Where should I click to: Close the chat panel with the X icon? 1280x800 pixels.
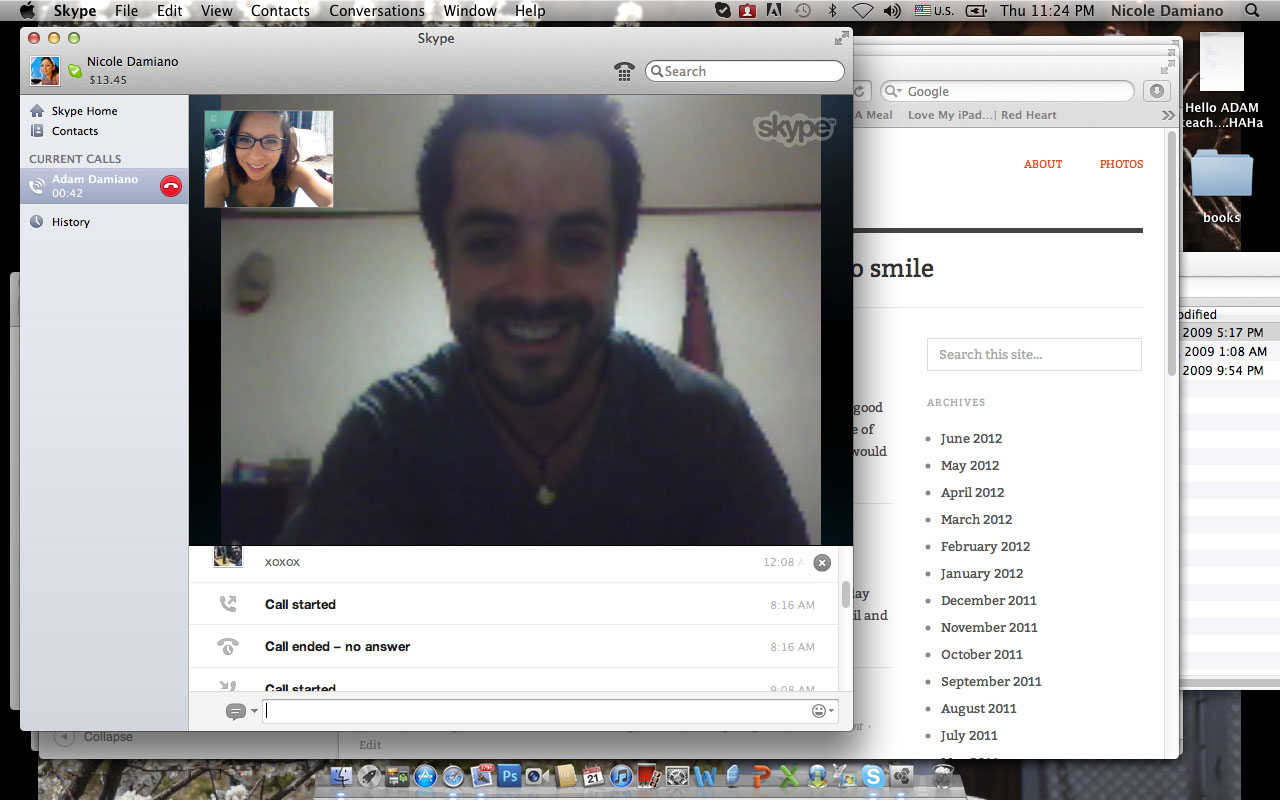pyautogui.click(x=822, y=563)
